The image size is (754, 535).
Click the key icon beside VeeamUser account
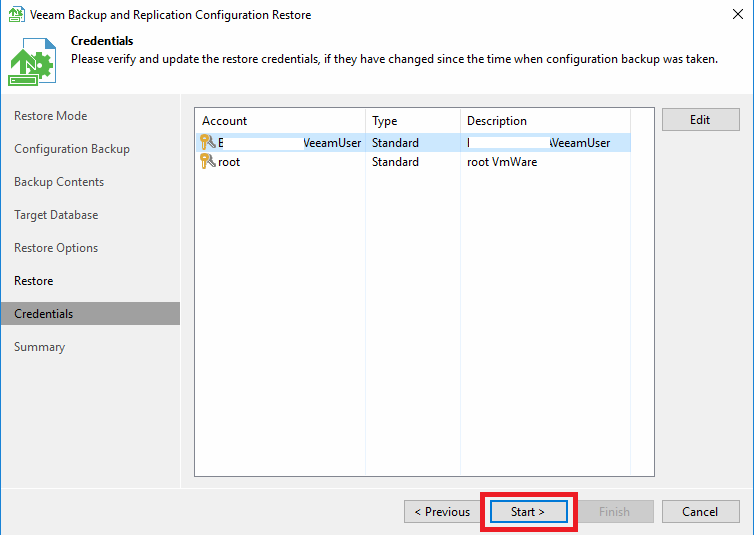[208, 142]
